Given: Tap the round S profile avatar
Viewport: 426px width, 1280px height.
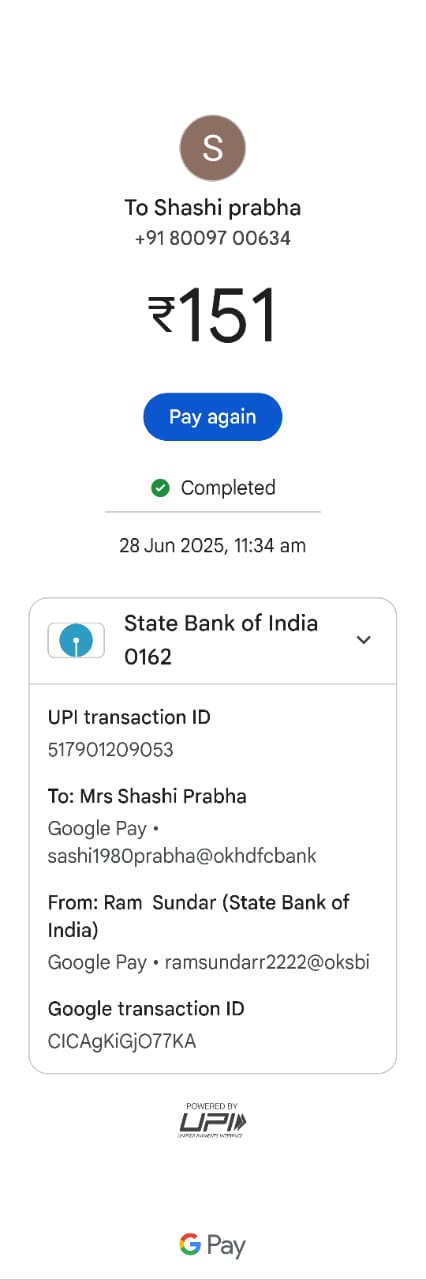Looking at the screenshot, I should [x=212, y=148].
